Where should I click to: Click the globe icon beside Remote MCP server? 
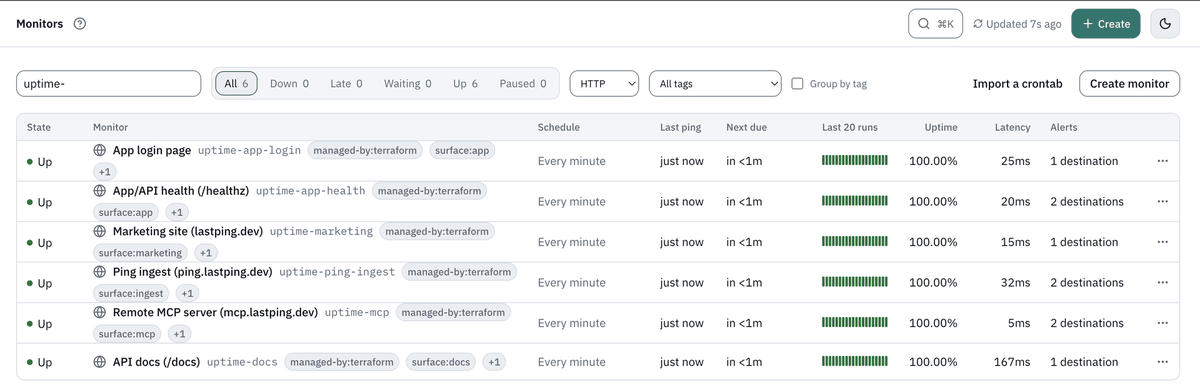pos(100,312)
